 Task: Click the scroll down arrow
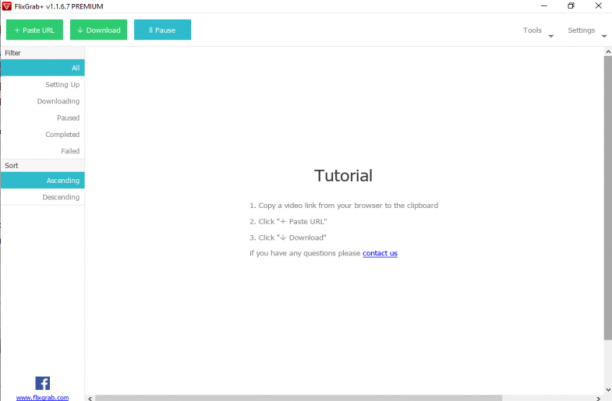tap(608, 390)
